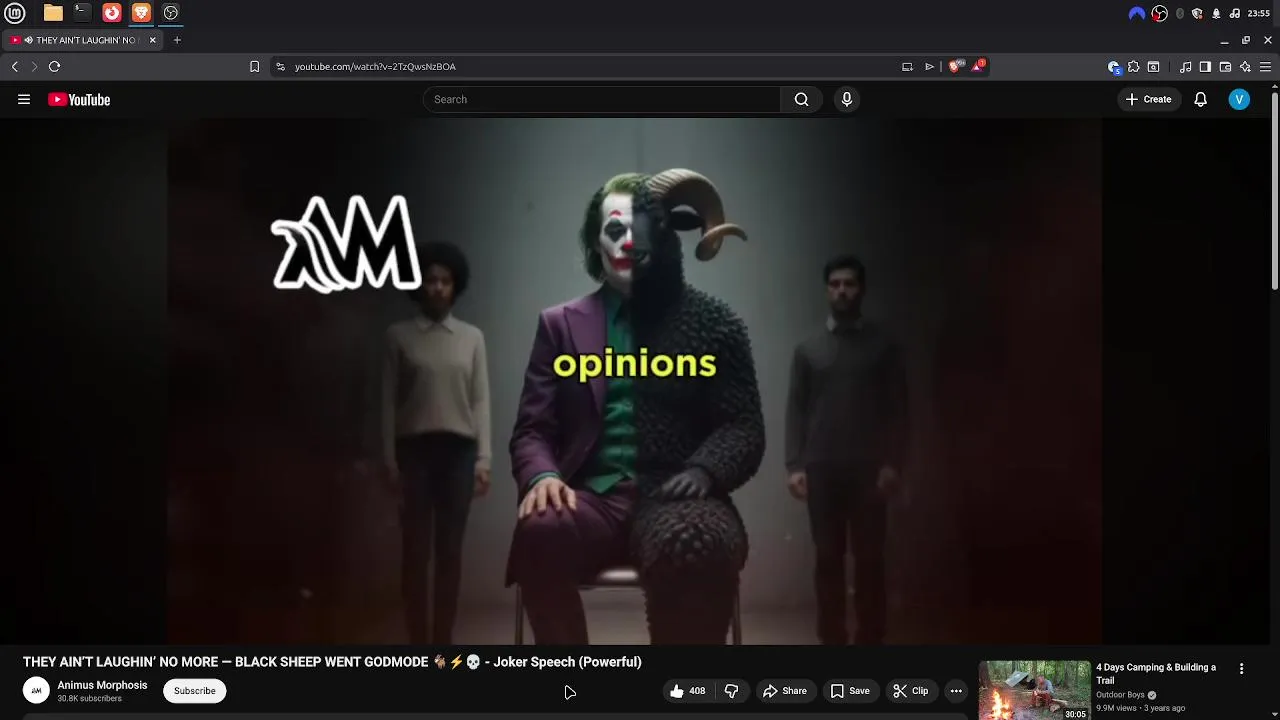Launch the terminal from the panel
1280x720 pixels.
tap(82, 13)
